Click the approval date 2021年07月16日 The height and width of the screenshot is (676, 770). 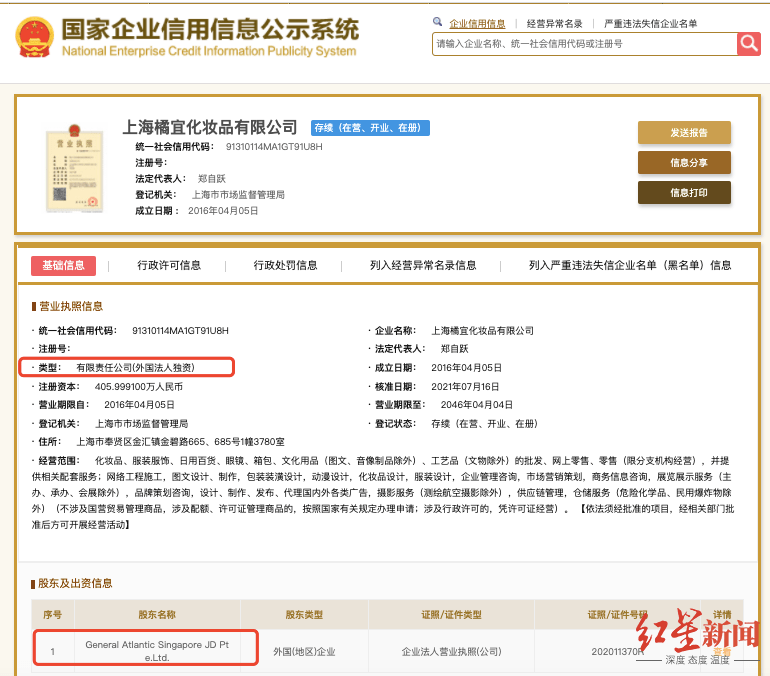[465, 387]
